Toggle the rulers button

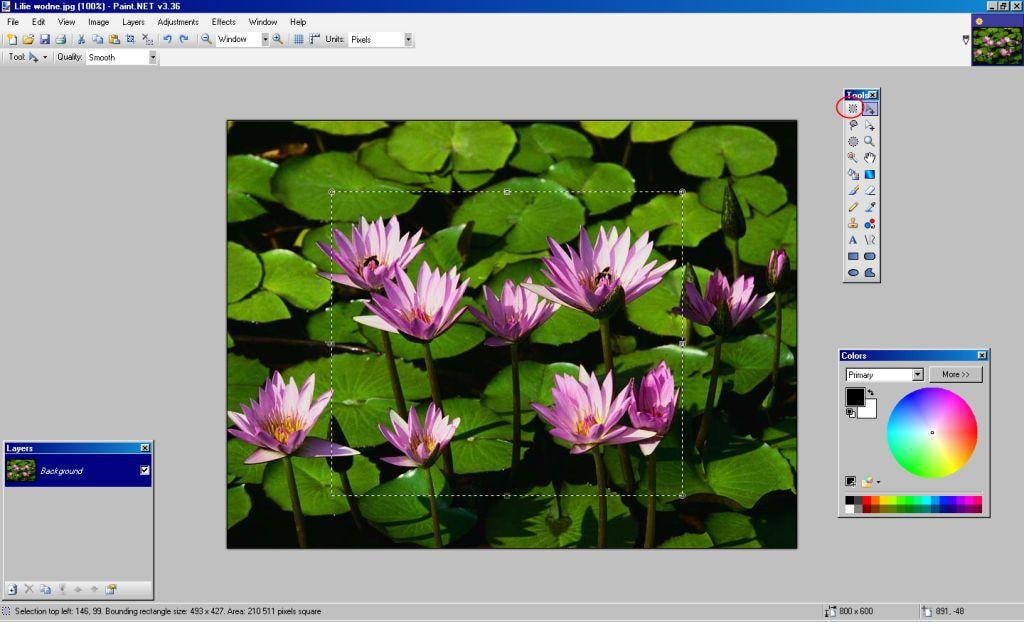(x=315, y=39)
